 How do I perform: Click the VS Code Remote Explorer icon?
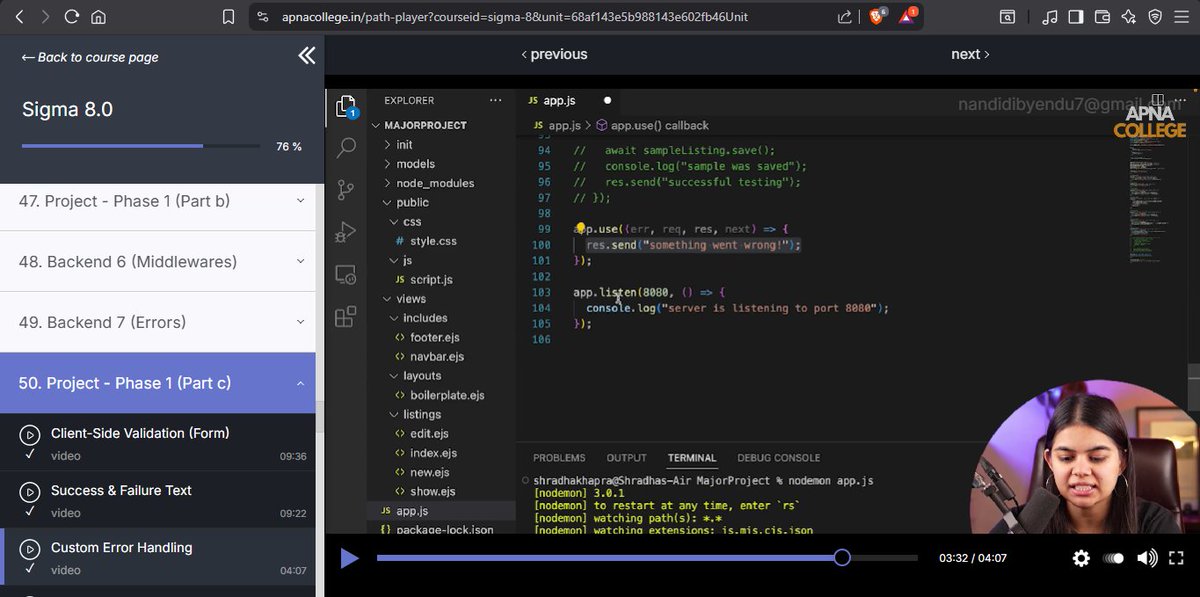click(346, 274)
